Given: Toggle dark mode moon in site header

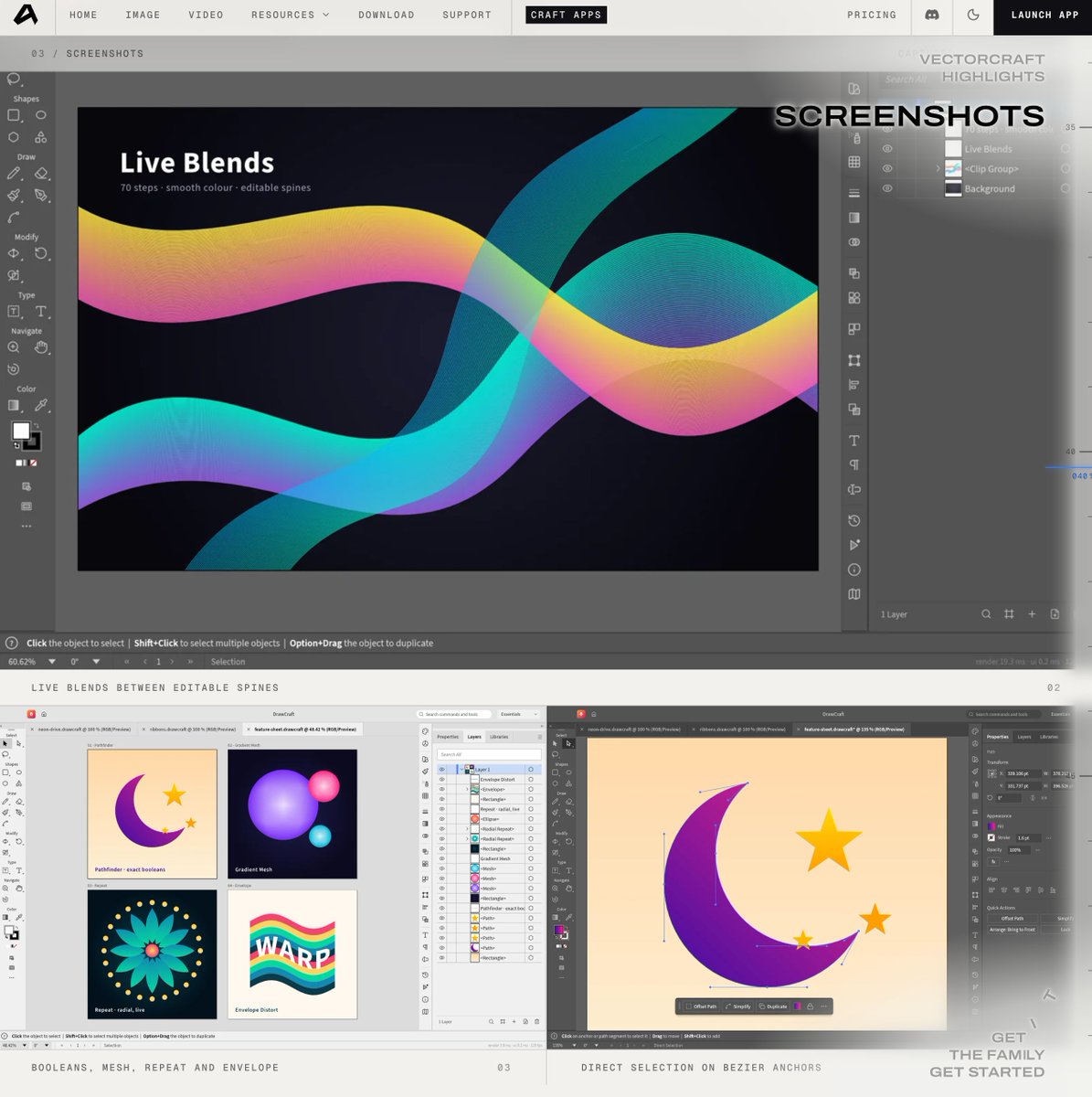Looking at the screenshot, I should [973, 15].
